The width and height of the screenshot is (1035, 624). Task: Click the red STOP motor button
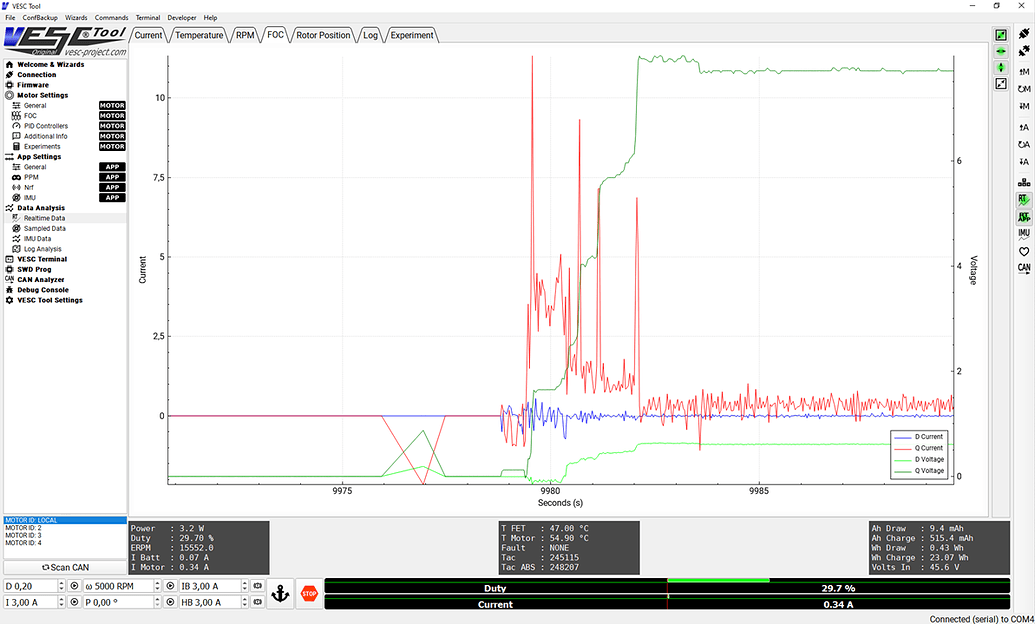point(309,593)
